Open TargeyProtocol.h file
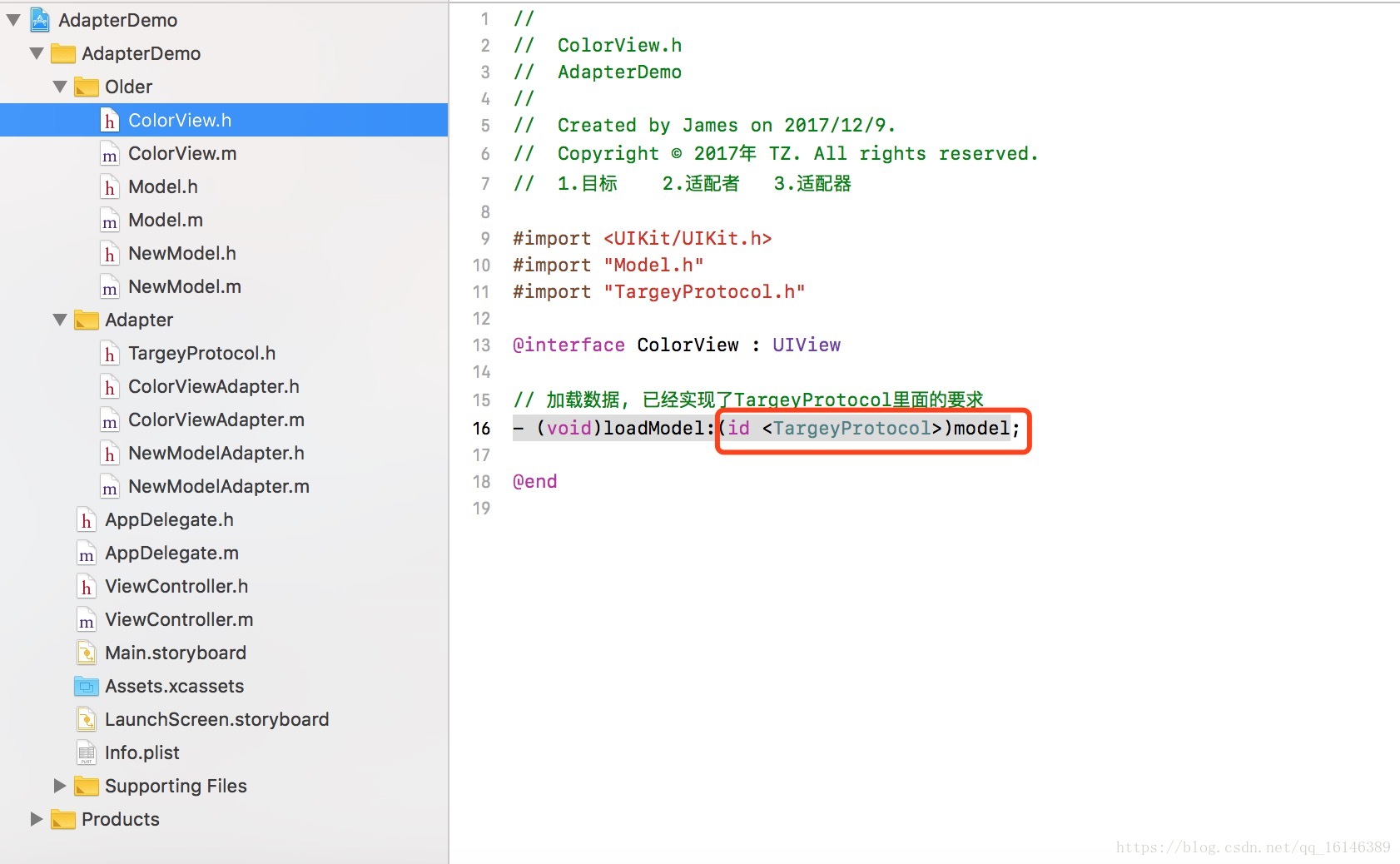Viewport: 1400px width, 864px height. pyautogui.click(x=202, y=353)
